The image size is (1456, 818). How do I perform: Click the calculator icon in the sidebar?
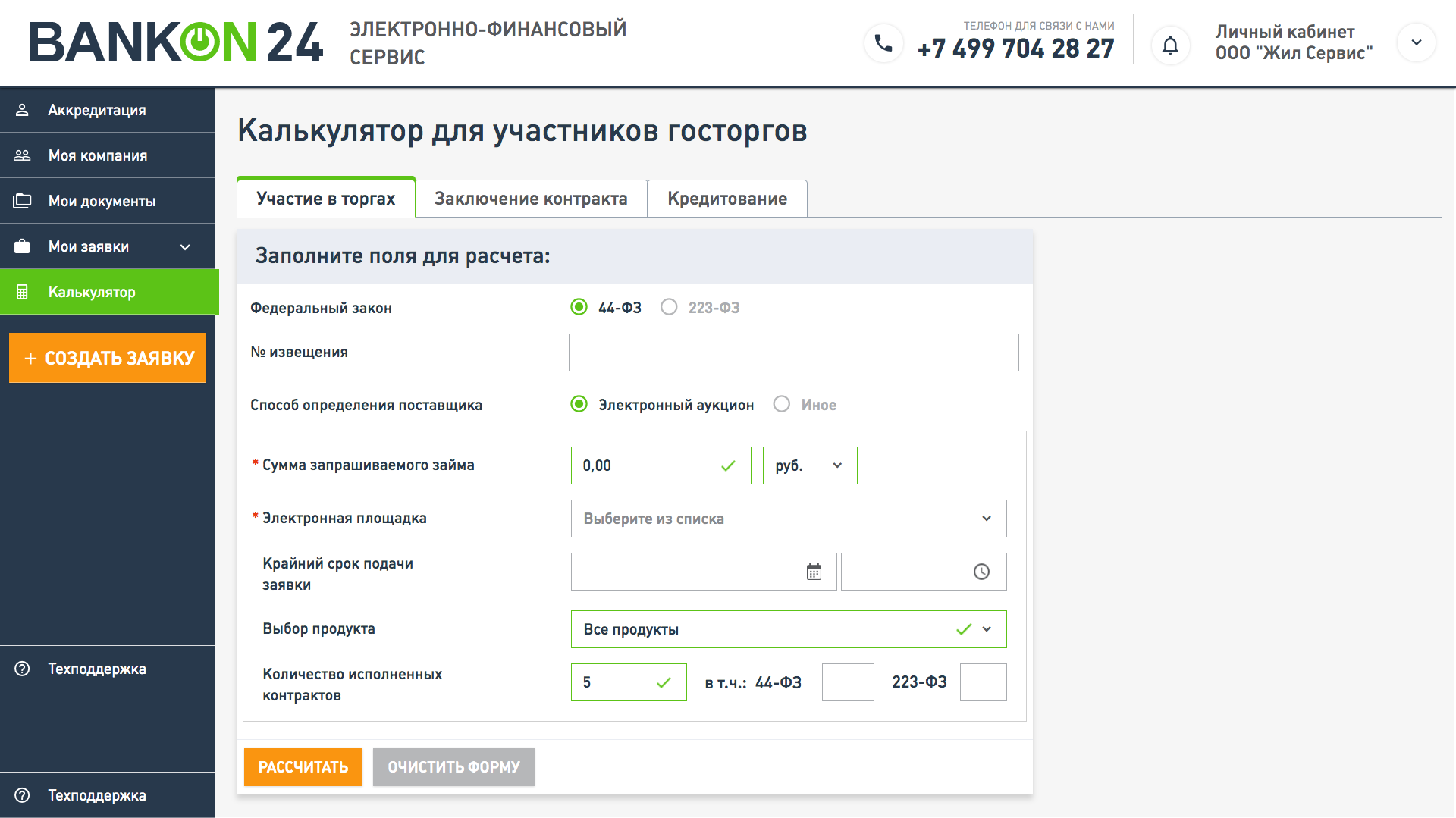coord(22,292)
